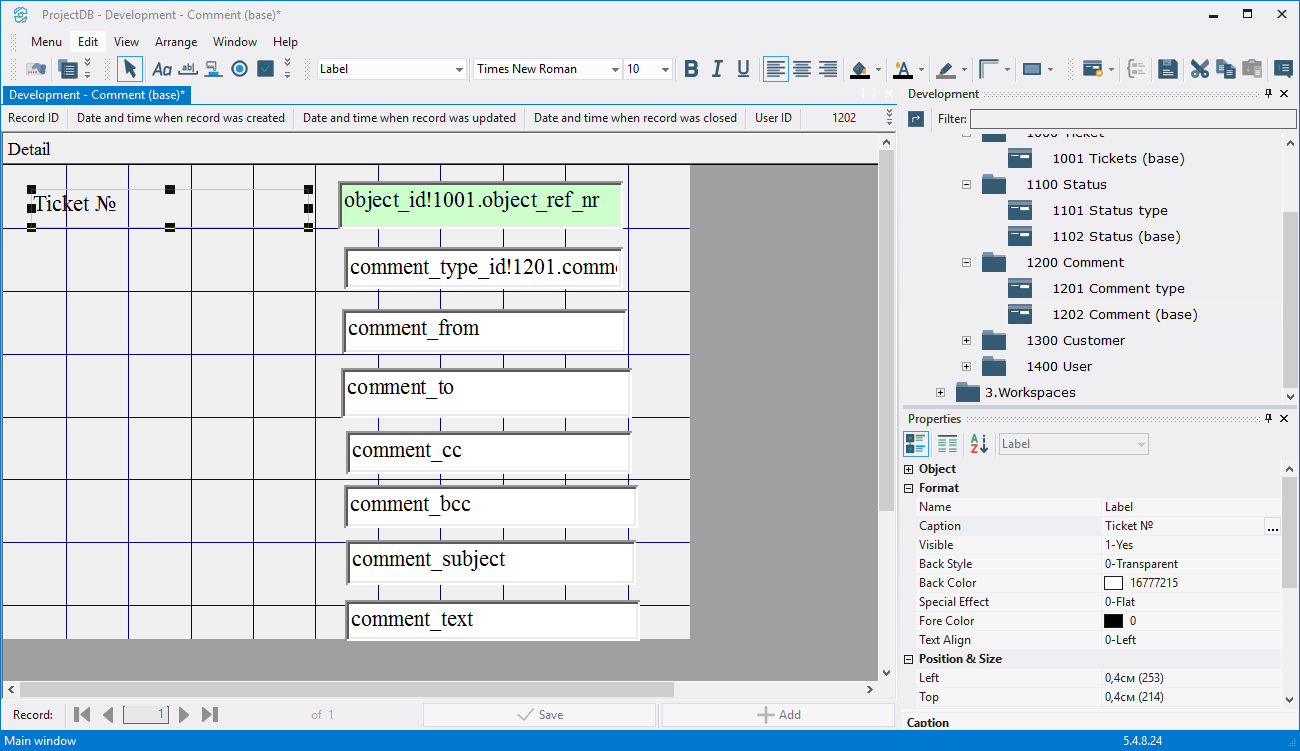Click the Back Color white swatch
Image resolution: width=1300 pixels, height=751 pixels.
point(1113,583)
